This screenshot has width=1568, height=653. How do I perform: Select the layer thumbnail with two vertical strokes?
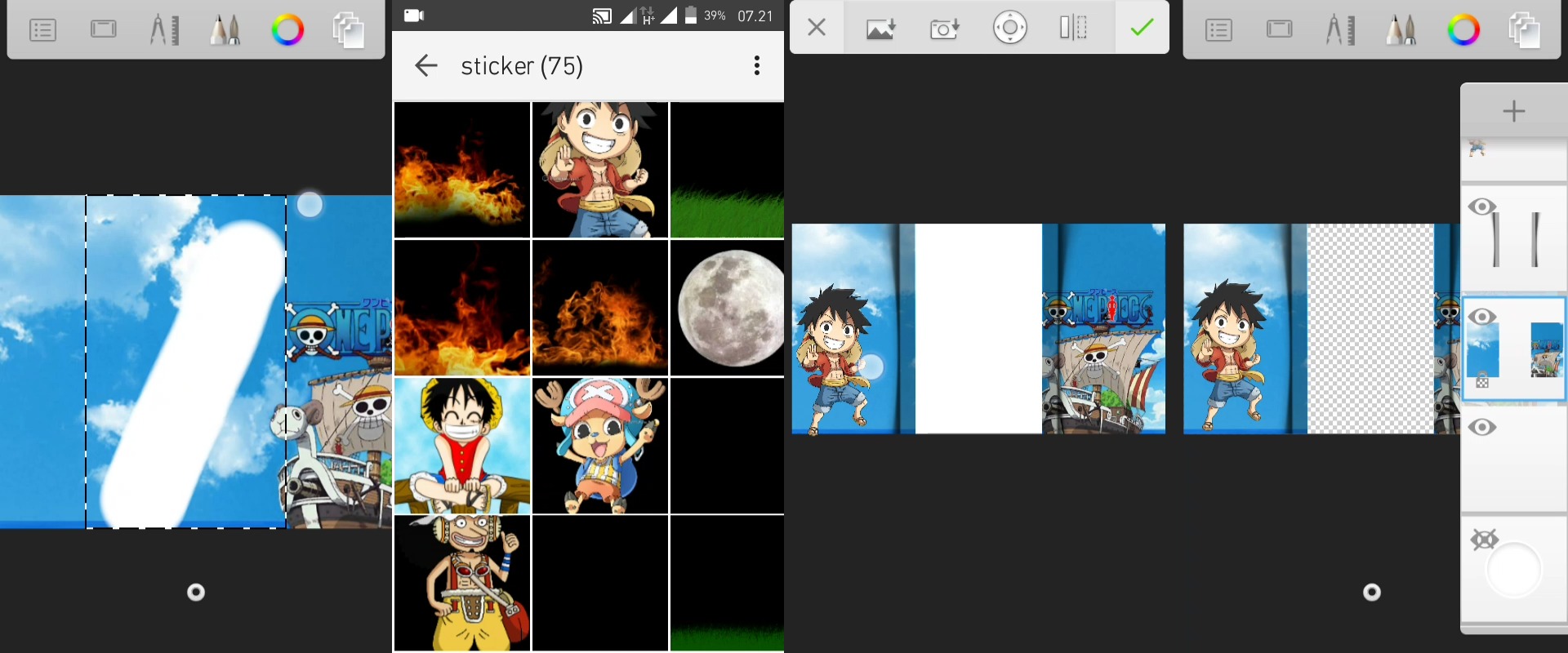pyautogui.click(x=1516, y=239)
